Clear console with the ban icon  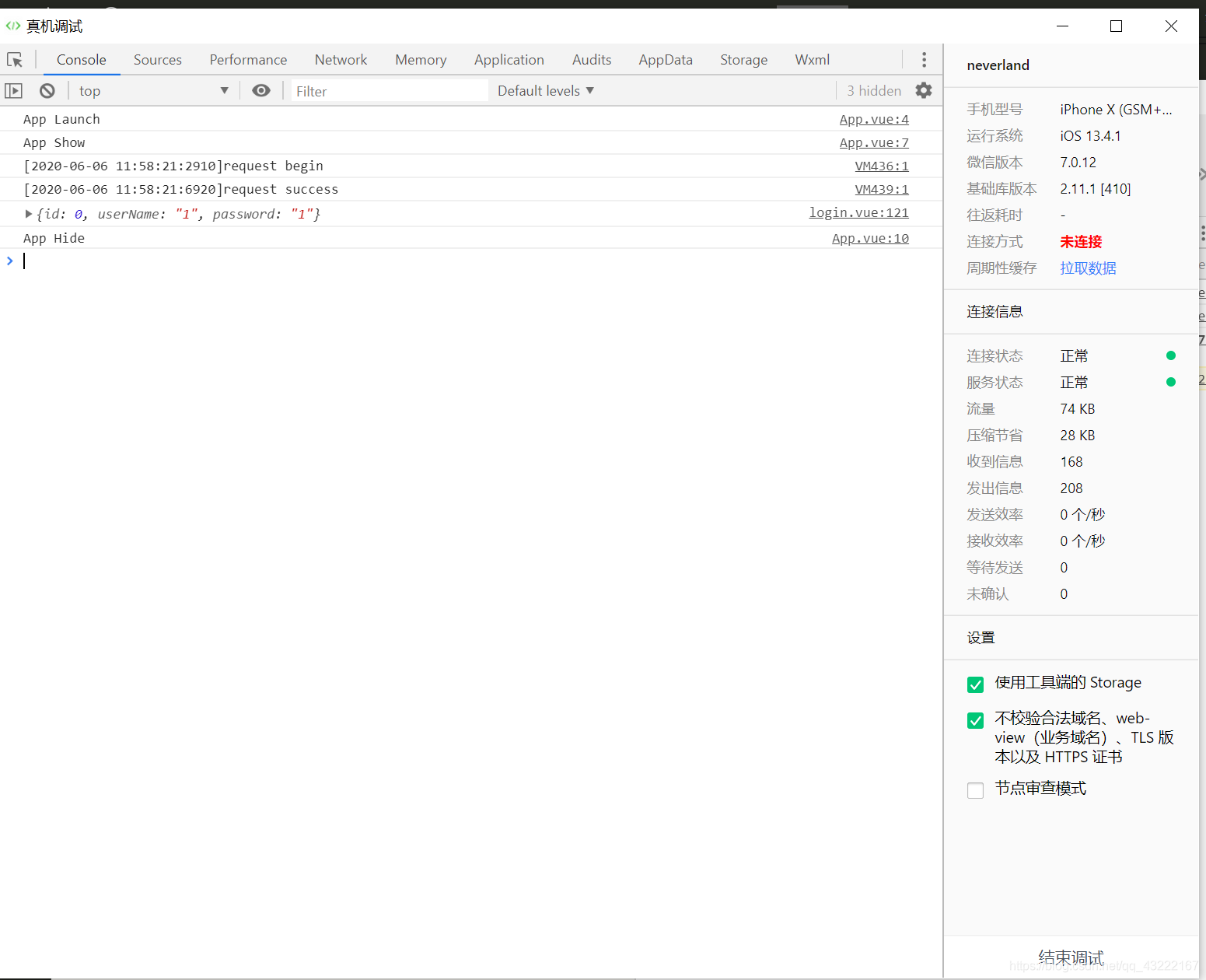point(47,91)
